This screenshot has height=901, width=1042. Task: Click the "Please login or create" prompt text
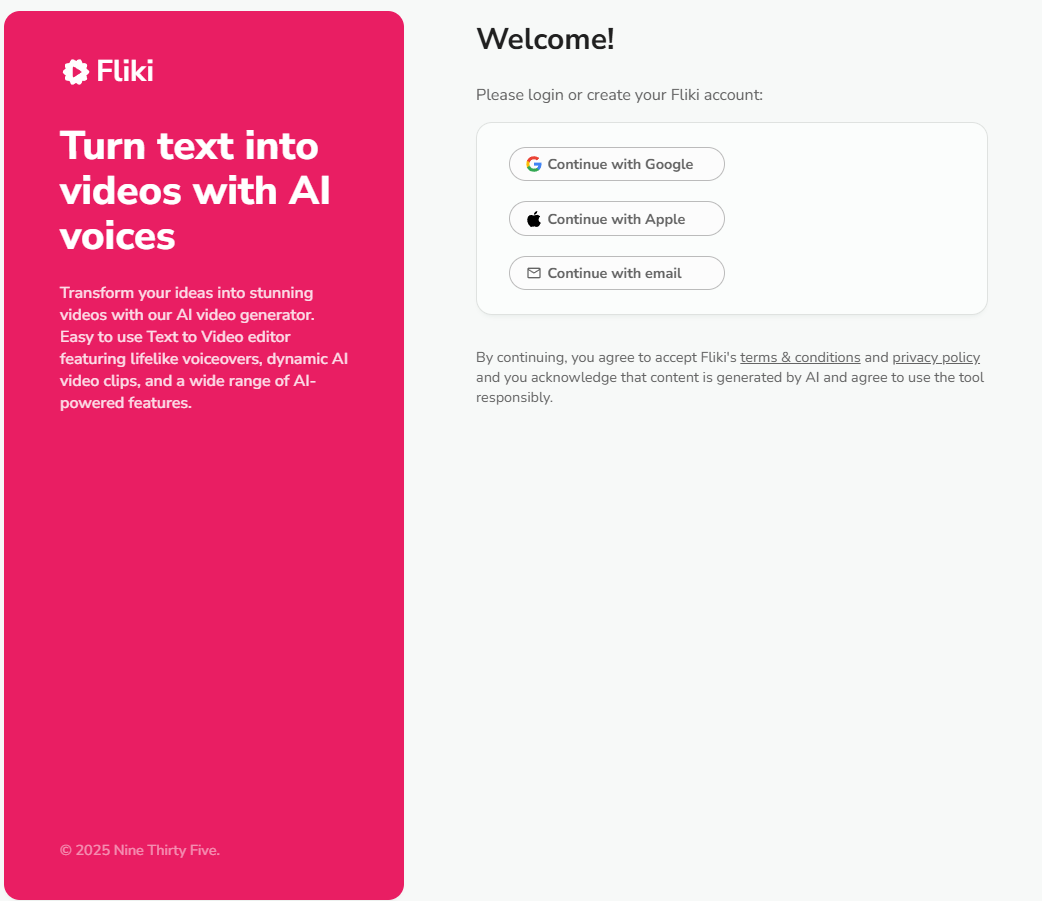(x=619, y=95)
